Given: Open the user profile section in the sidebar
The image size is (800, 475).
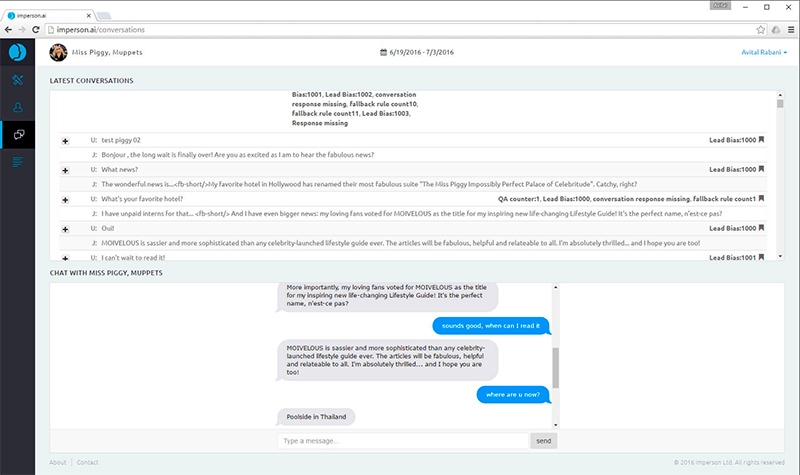Looking at the screenshot, I should [x=17, y=107].
